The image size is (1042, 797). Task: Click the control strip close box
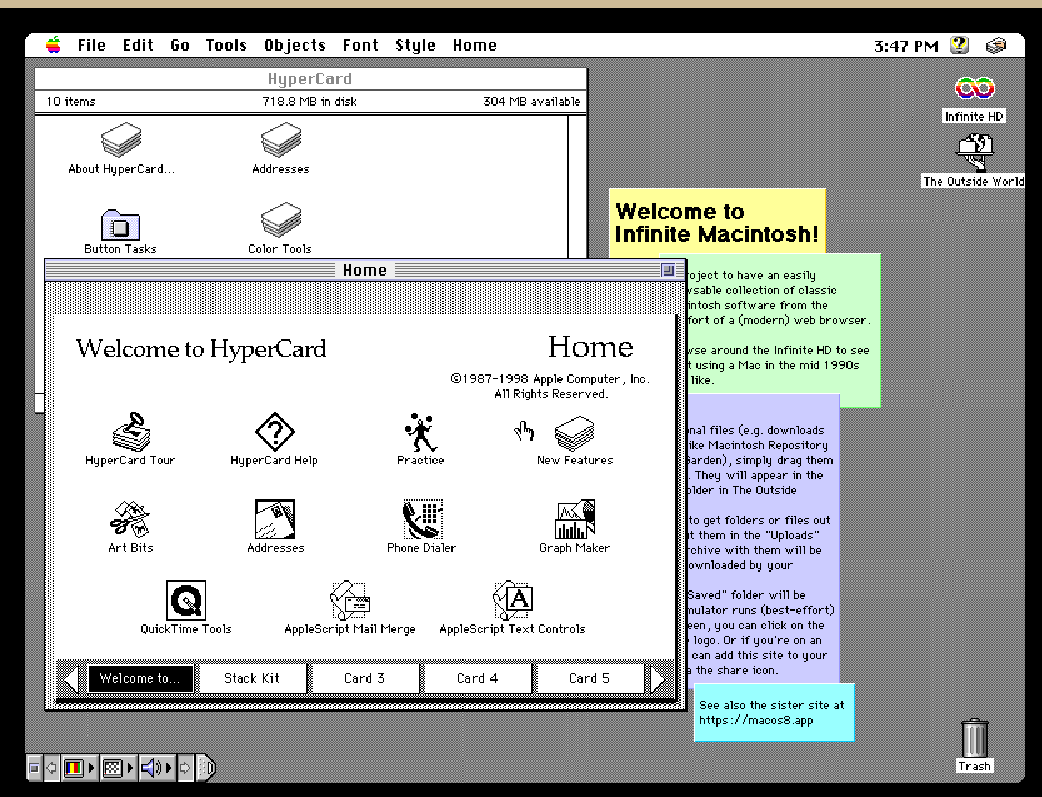tap(35, 768)
